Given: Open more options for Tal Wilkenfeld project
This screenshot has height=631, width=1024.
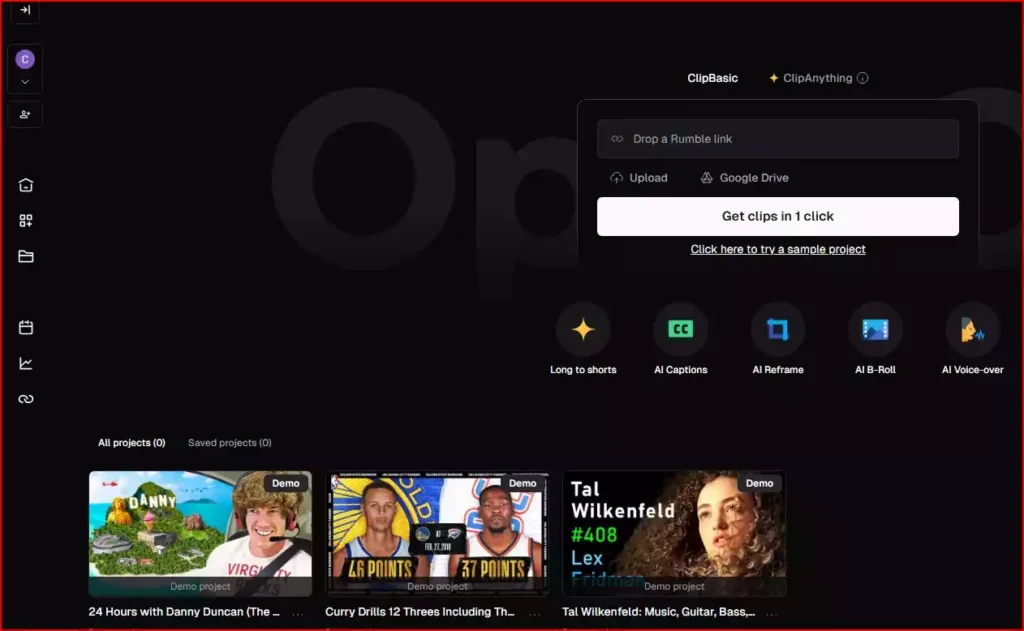Looking at the screenshot, I should tap(772, 613).
